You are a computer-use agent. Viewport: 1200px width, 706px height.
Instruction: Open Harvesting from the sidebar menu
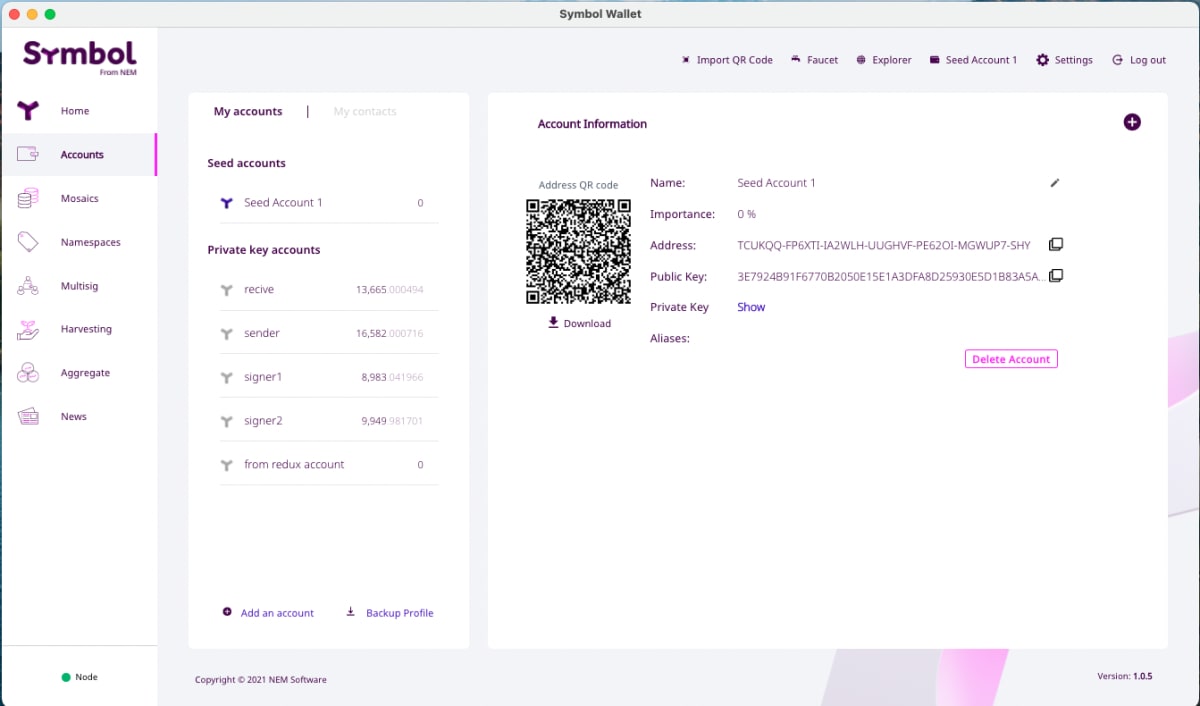click(x=86, y=329)
